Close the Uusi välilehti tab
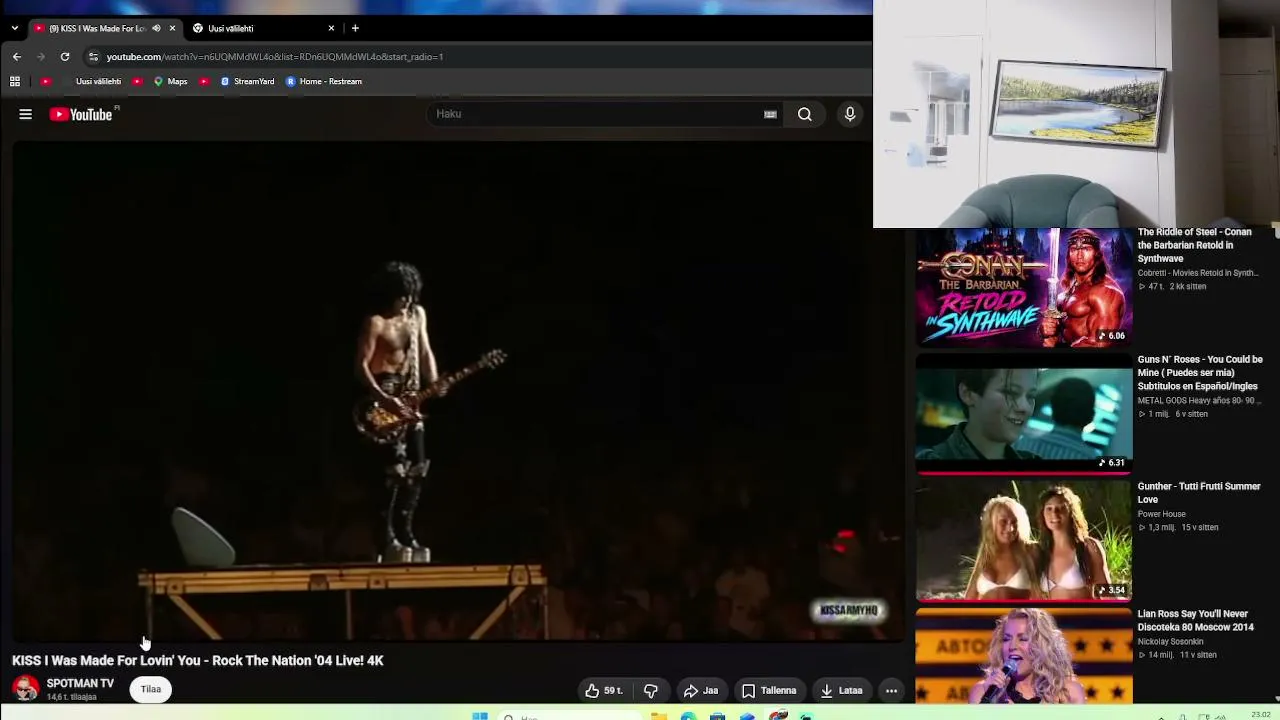Viewport: 1280px width, 720px height. pos(331,28)
